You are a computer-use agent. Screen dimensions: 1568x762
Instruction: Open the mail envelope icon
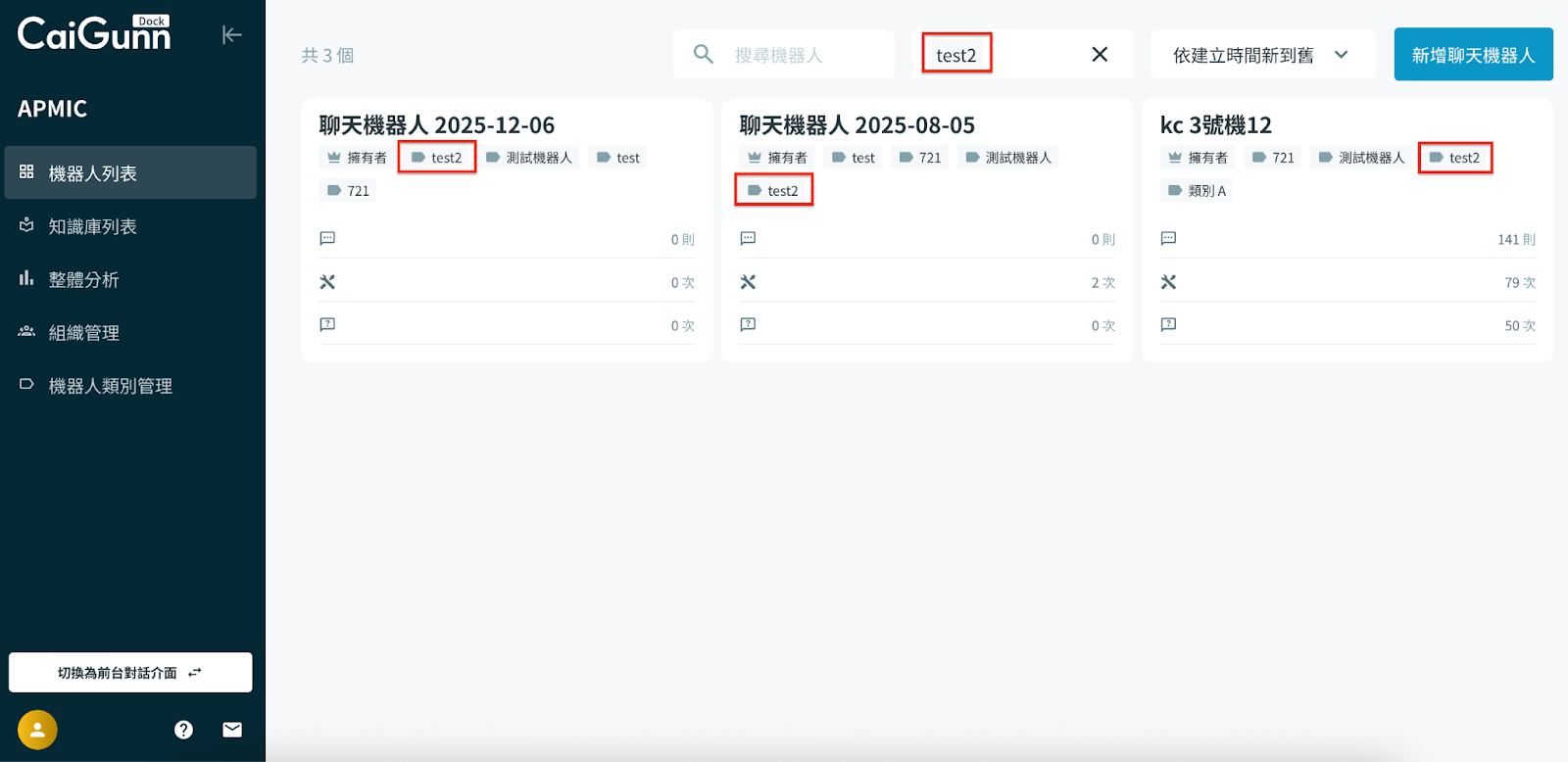pyautogui.click(x=232, y=730)
